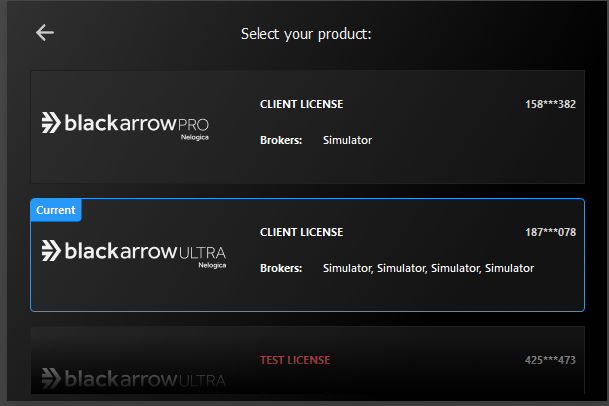
Task: Go back using the left arrow icon
Action: (x=45, y=33)
